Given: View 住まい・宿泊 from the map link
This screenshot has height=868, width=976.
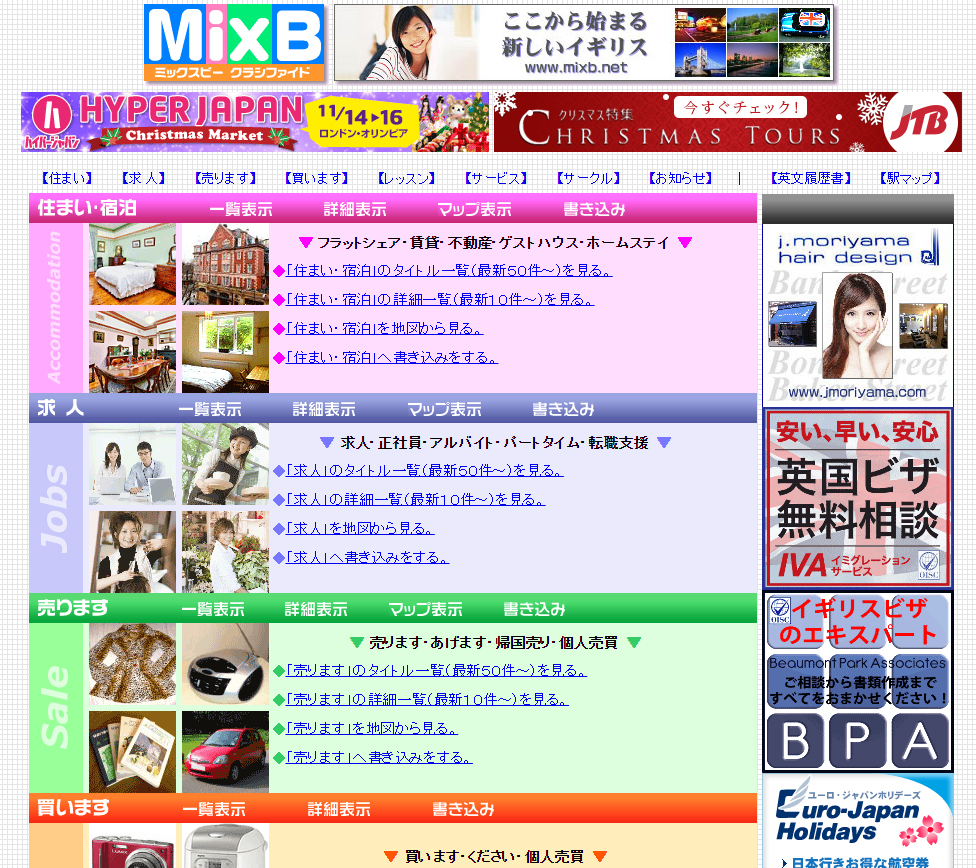Looking at the screenshot, I should pos(384,328).
